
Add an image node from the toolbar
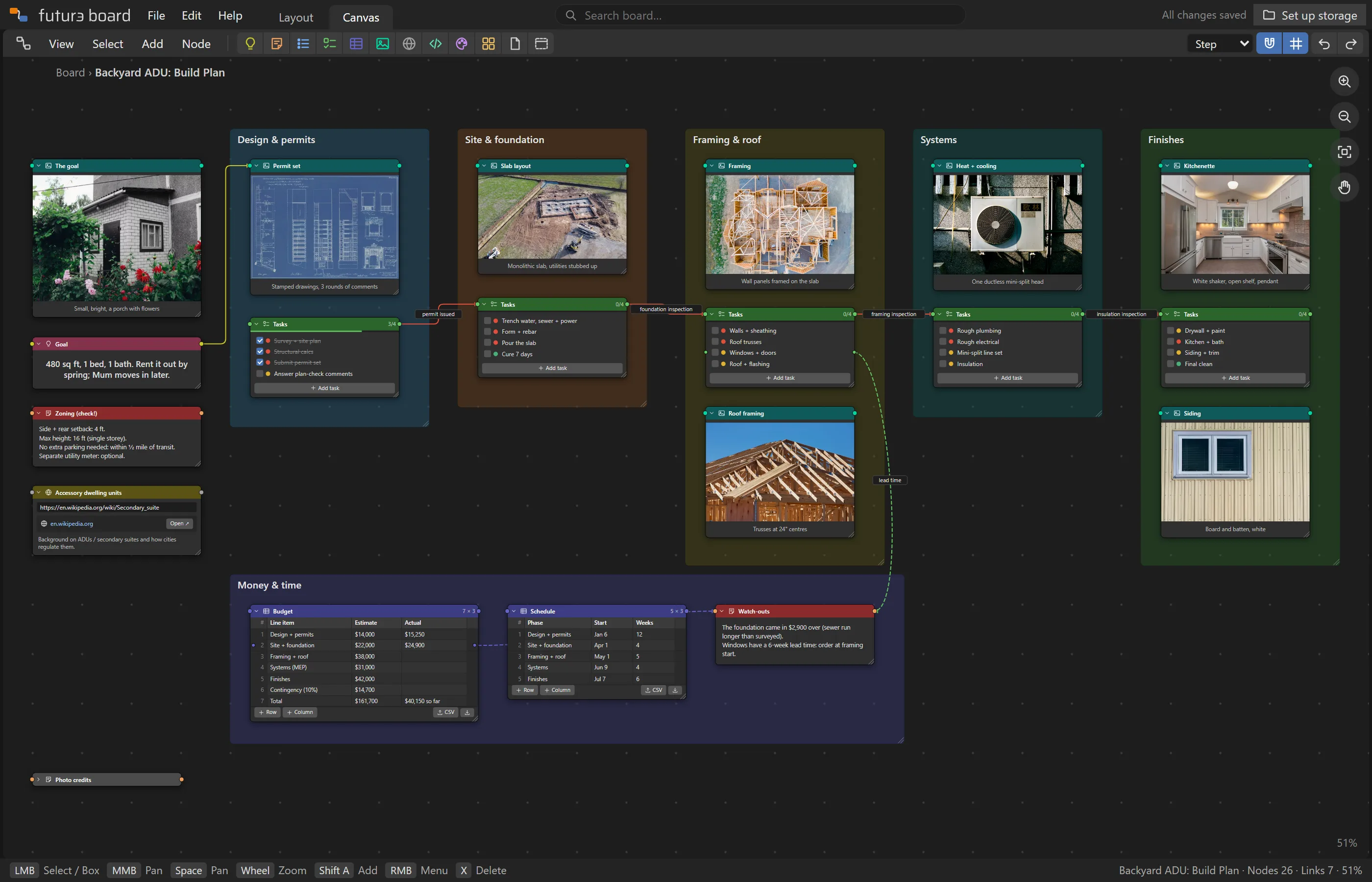(383, 44)
